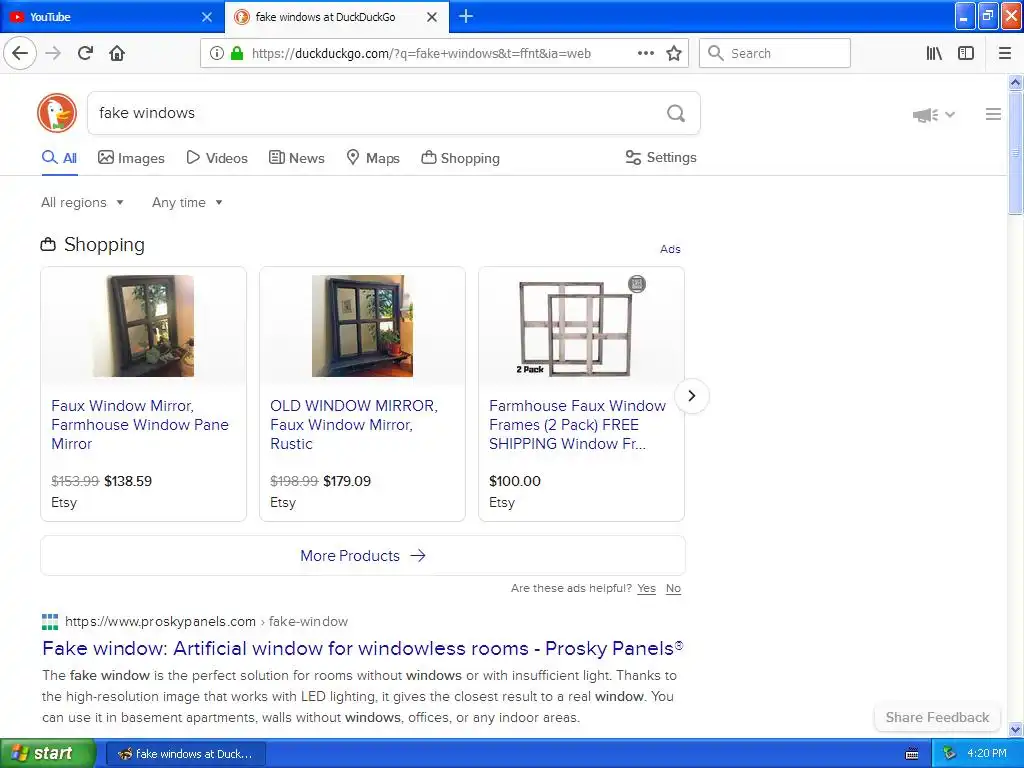
Task: Open Farmhouse Faux Window Frames listing
Action: tap(577, 424)
